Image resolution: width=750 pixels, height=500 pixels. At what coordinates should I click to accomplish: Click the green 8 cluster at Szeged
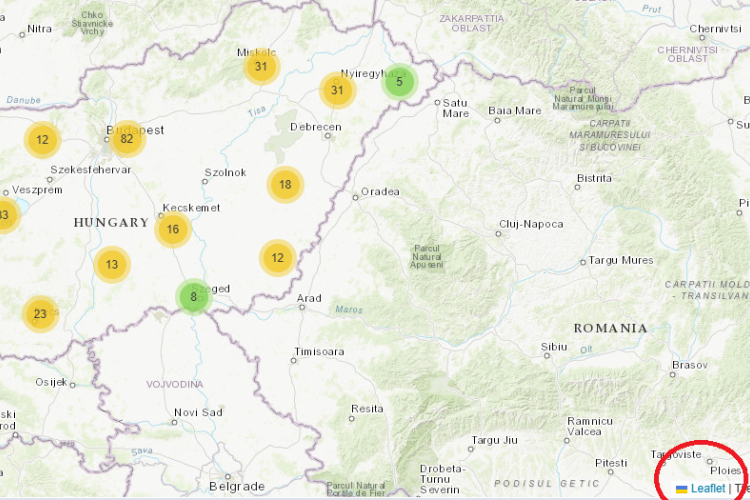click(193, 297)
